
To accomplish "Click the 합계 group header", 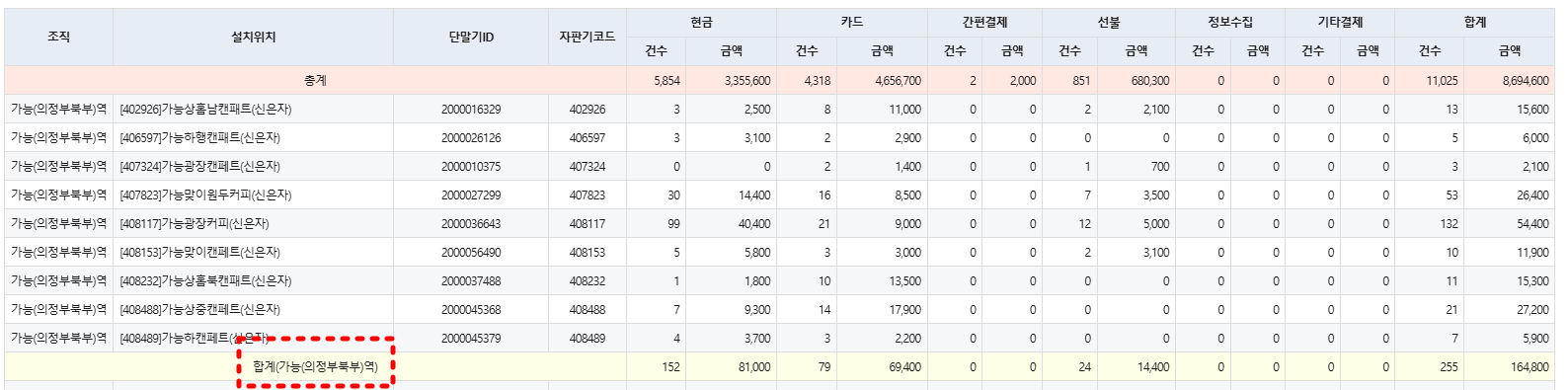I will (x=1475, y=22).
